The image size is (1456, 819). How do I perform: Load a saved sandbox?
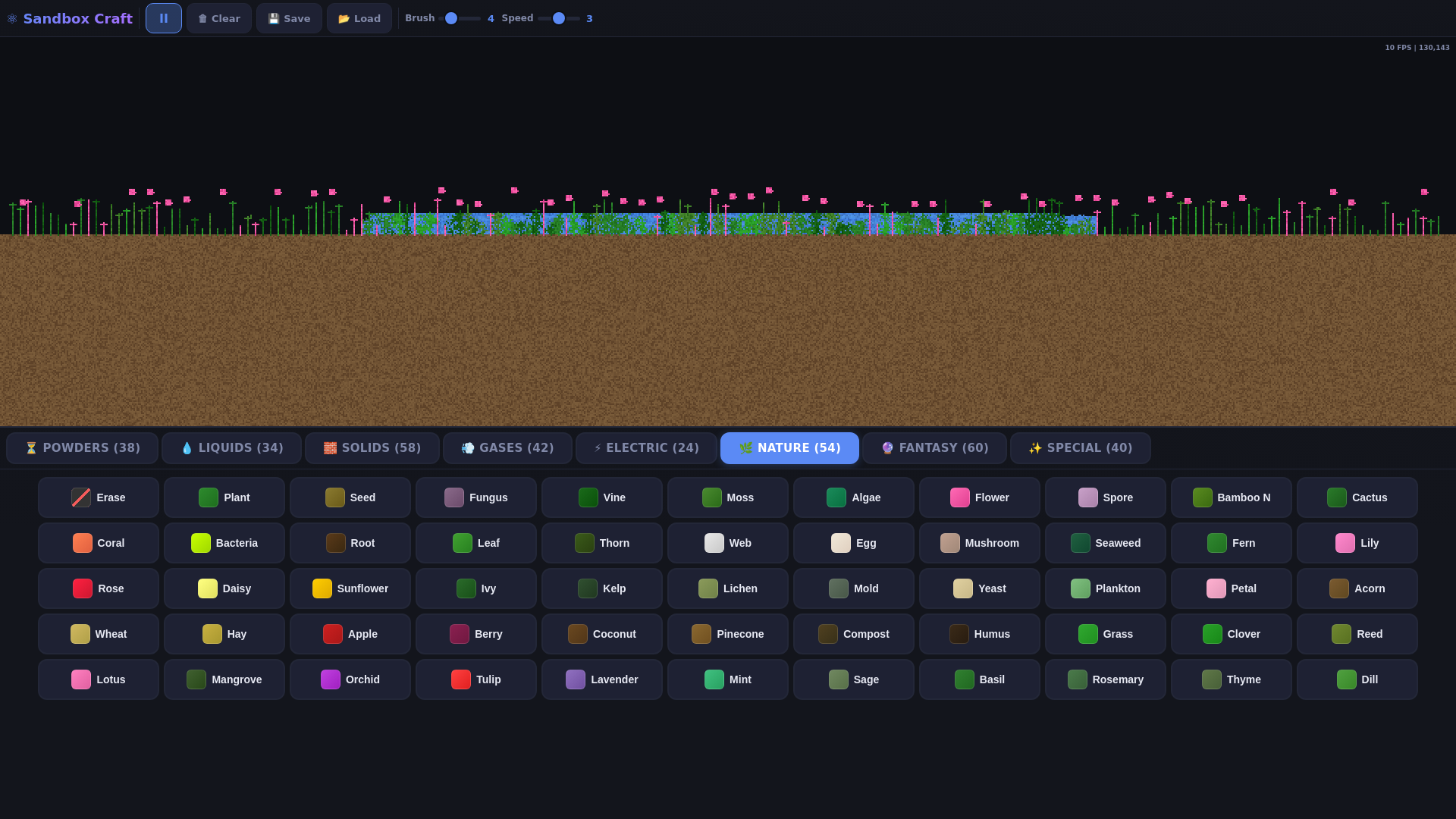[x=359, y=18]
